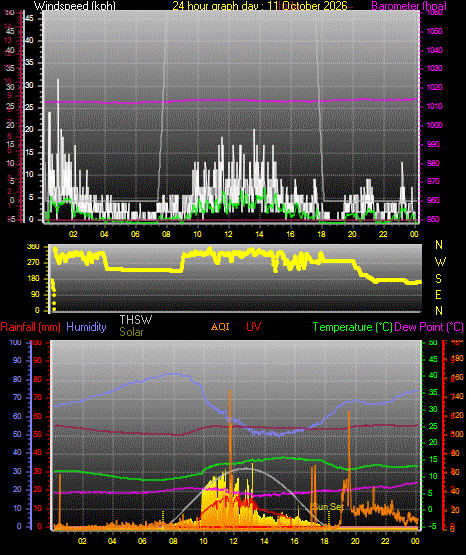
Task: Click the "Sun Set" marker on the lower graph
Action: [x=328, y=507]
